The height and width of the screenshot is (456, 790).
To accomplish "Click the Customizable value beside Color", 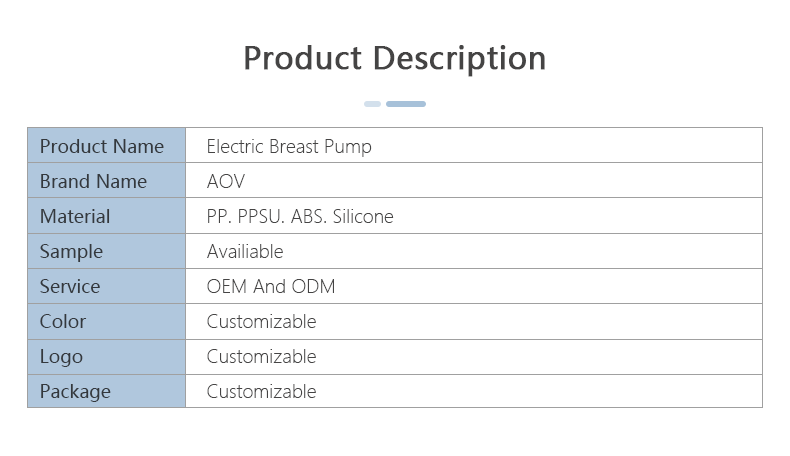I will pos(261,321).
